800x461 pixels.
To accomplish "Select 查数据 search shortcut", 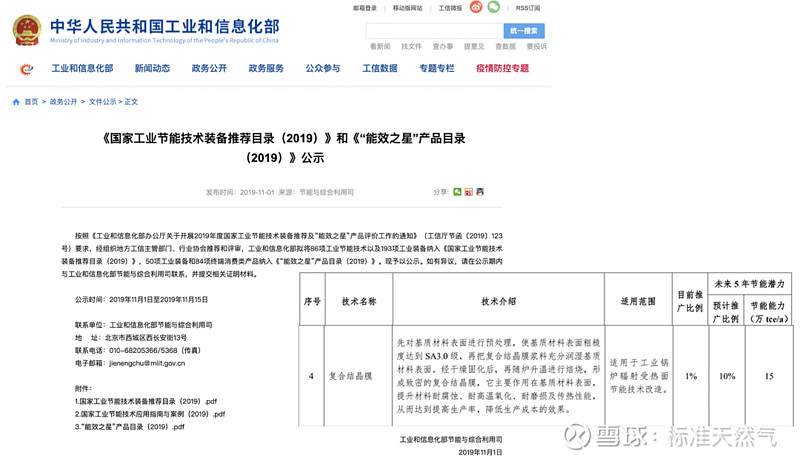I will click(506, 46).
